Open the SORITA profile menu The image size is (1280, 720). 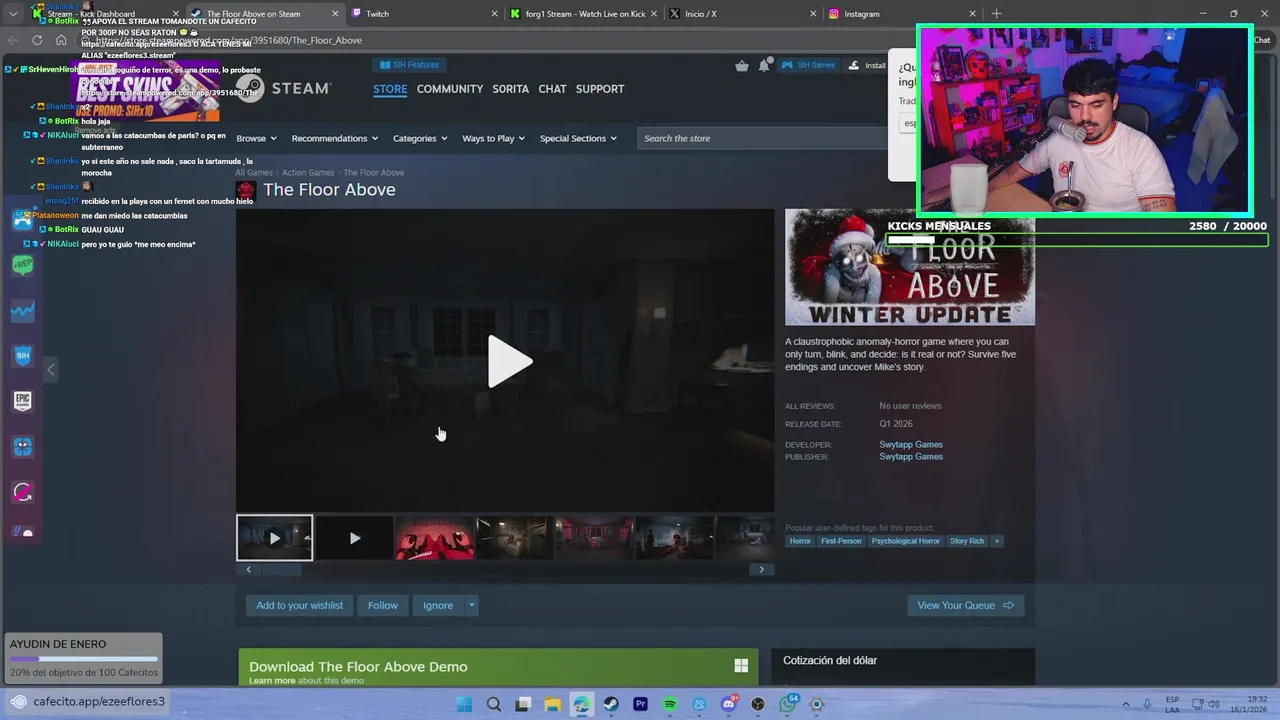pos(510,89)
